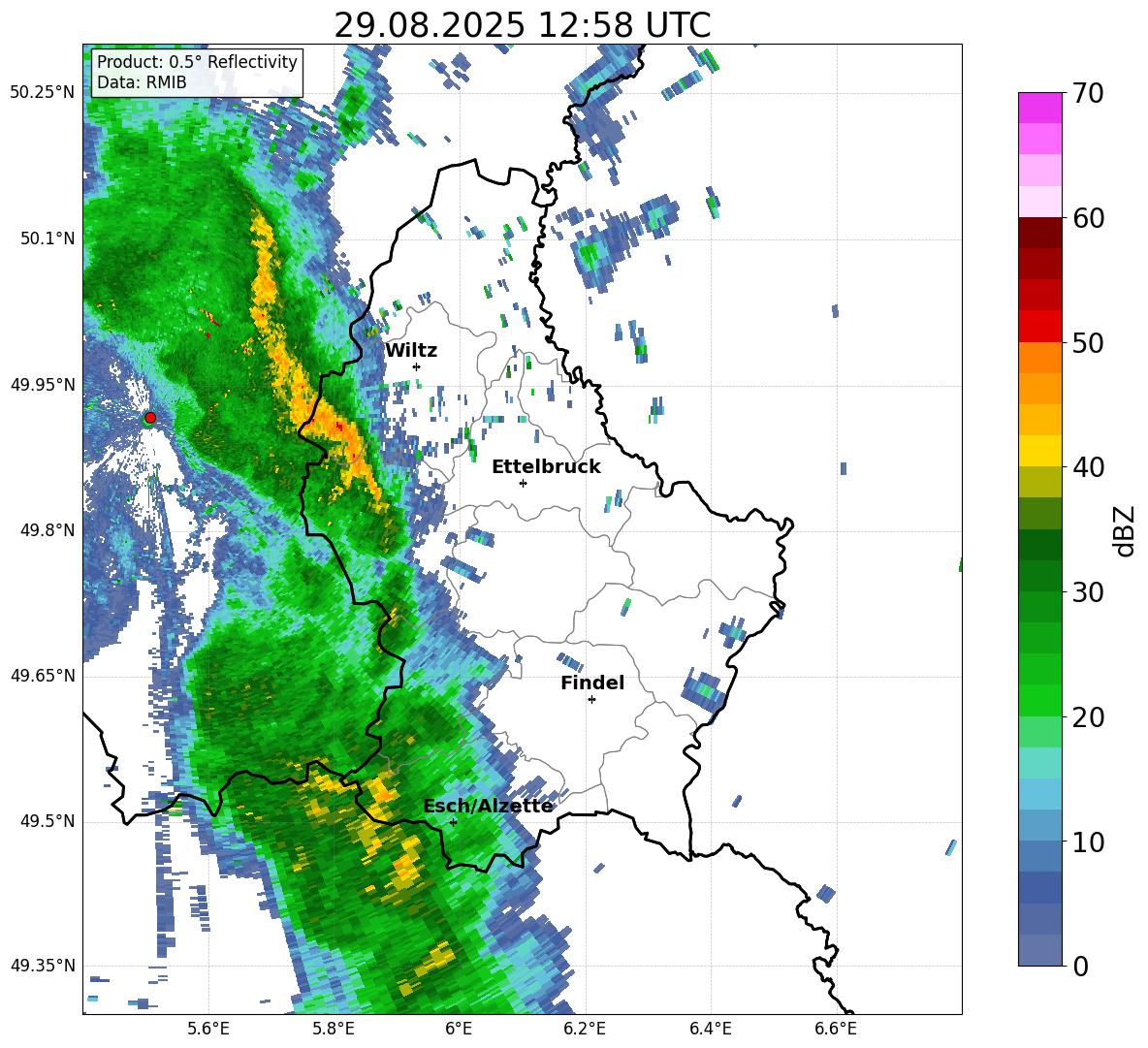The image size is (1148, 1048).
Task: Click the 49.95°N latitude label
Action: click(43, 385)
